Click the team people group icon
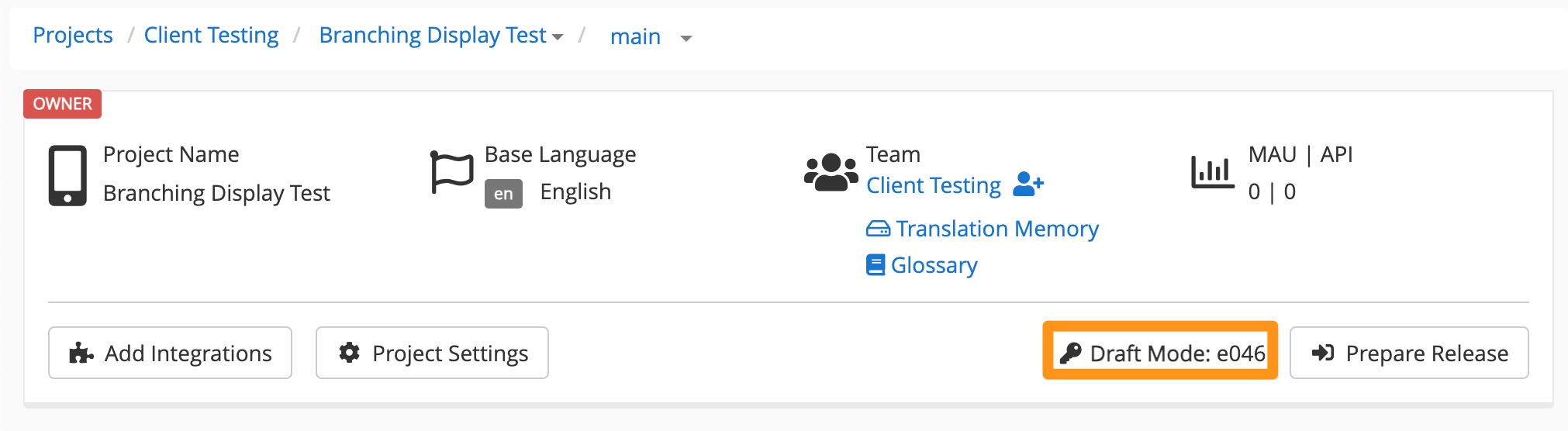The width and height of the screenshot is (1568, 431). coord(831,172)
